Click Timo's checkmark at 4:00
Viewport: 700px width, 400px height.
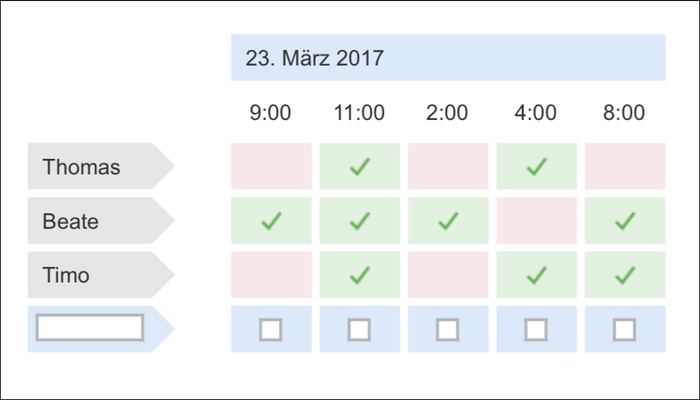coord(537,274)
